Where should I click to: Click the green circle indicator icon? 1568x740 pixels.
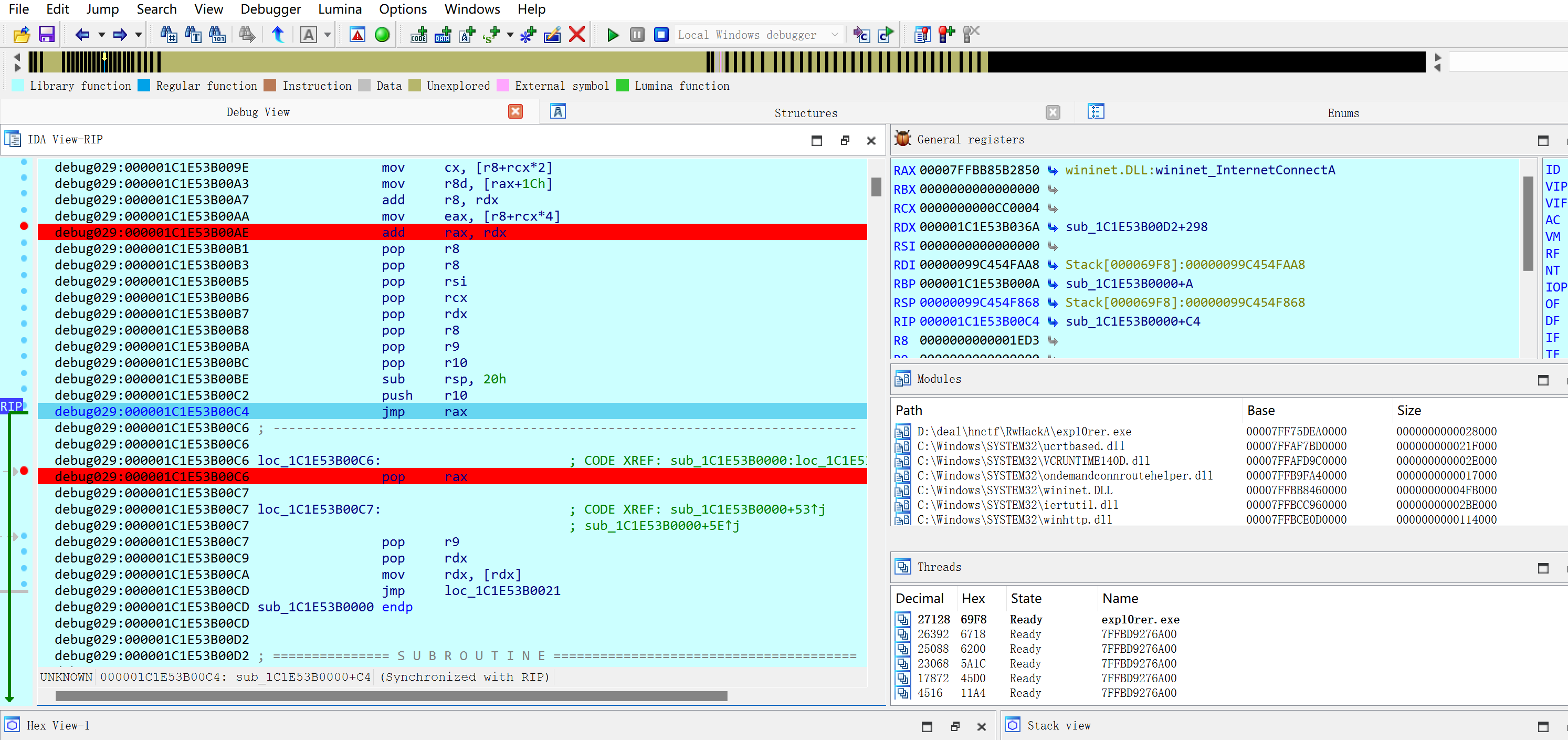382,35
